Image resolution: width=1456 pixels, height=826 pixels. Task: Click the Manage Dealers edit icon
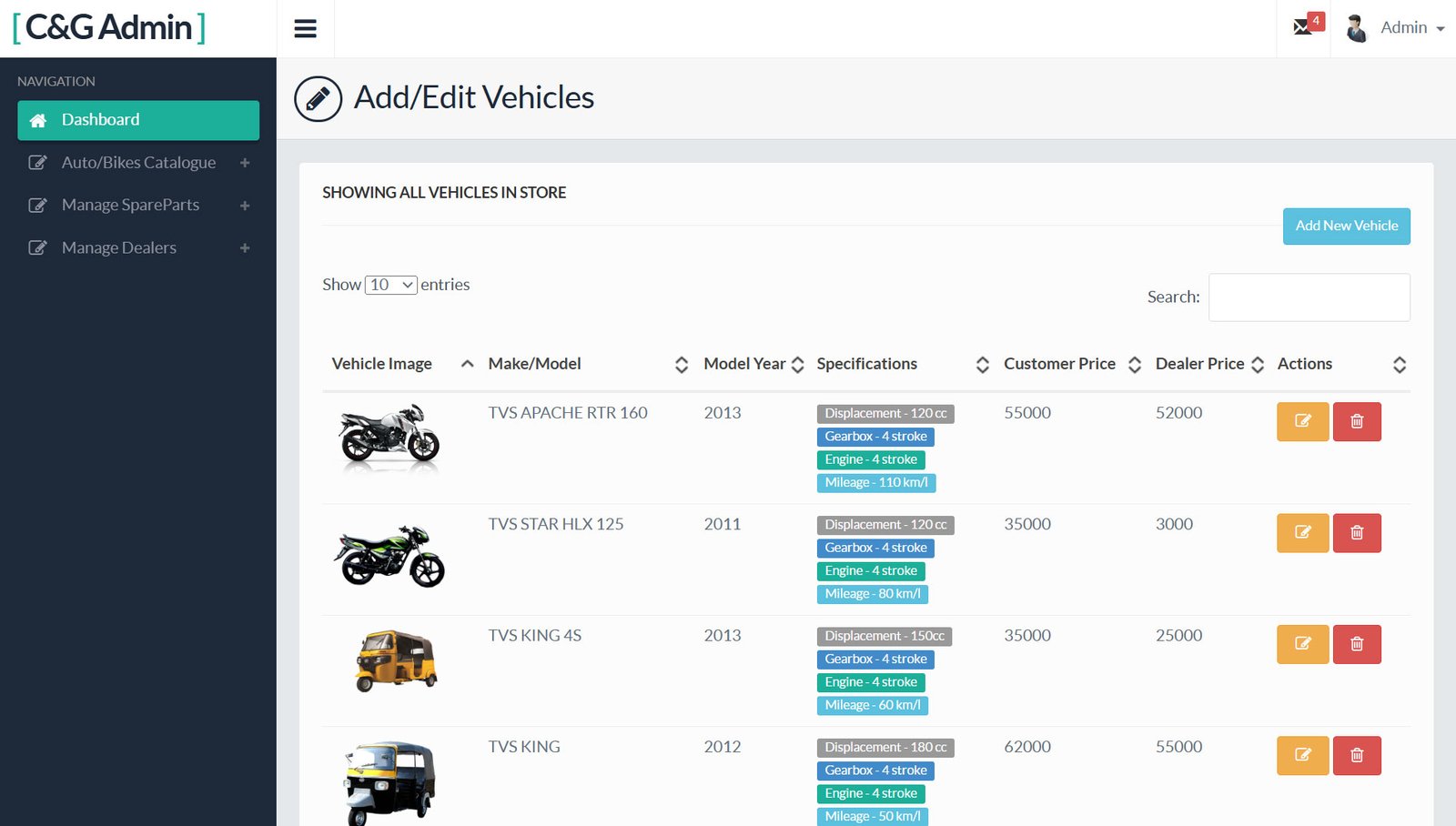(x=37, y=248)
